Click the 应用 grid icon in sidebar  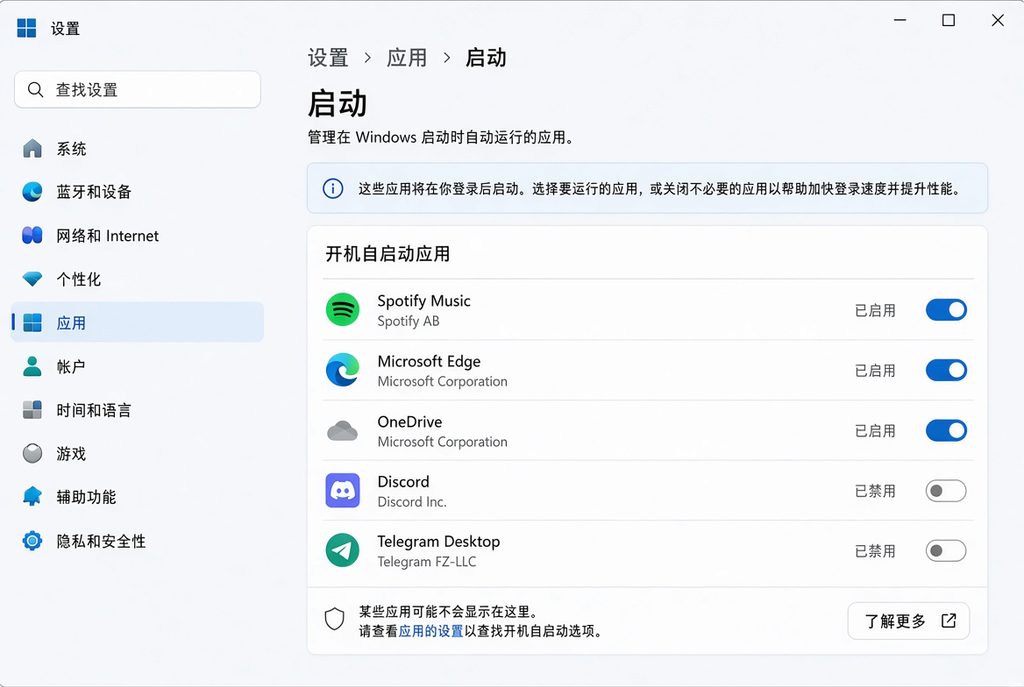[x=32, y=323]
